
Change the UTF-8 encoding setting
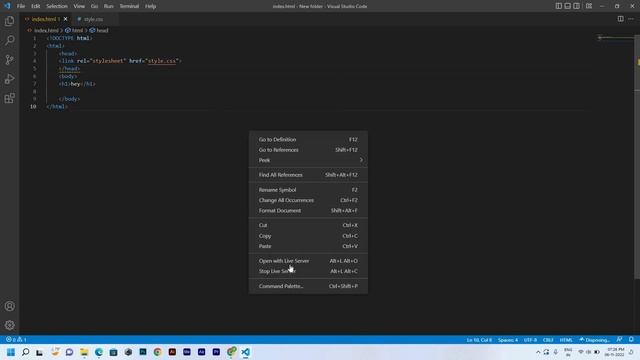(530, 340)
